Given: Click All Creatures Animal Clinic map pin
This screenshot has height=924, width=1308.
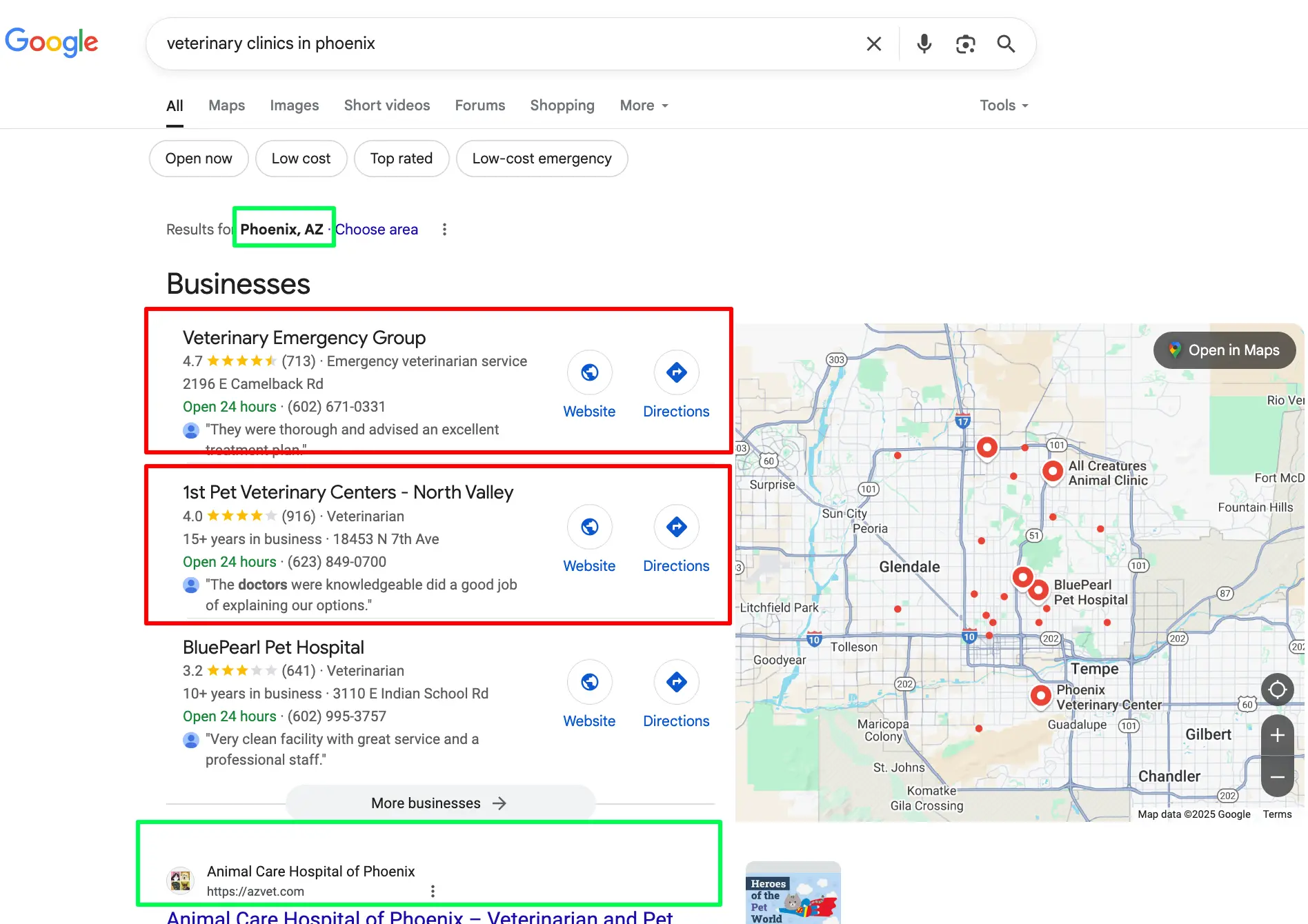Looking at the screenshot, I should [x=1052, y=472].
